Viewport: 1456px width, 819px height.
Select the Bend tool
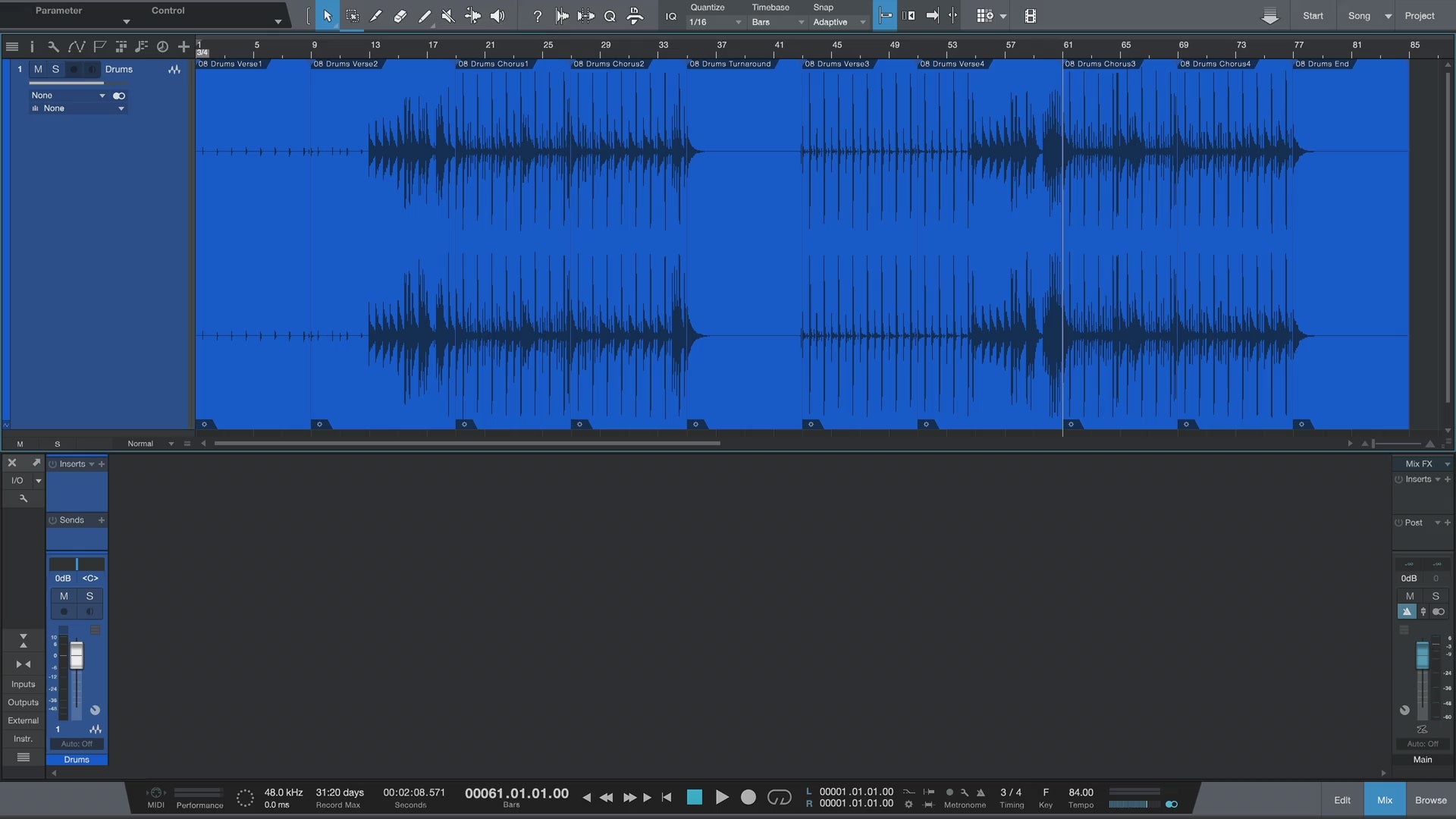click(x=472, y=16)
